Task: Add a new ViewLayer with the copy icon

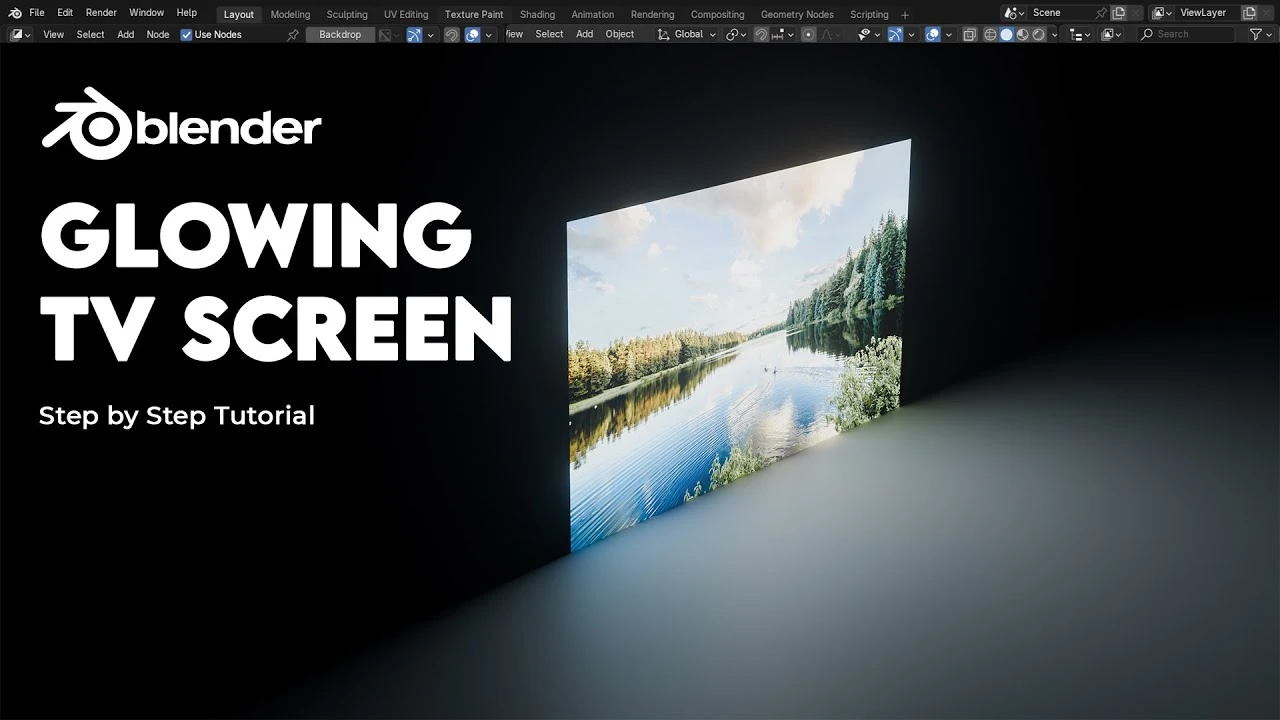Action: pyautogui.click(x=1249, y=13)
